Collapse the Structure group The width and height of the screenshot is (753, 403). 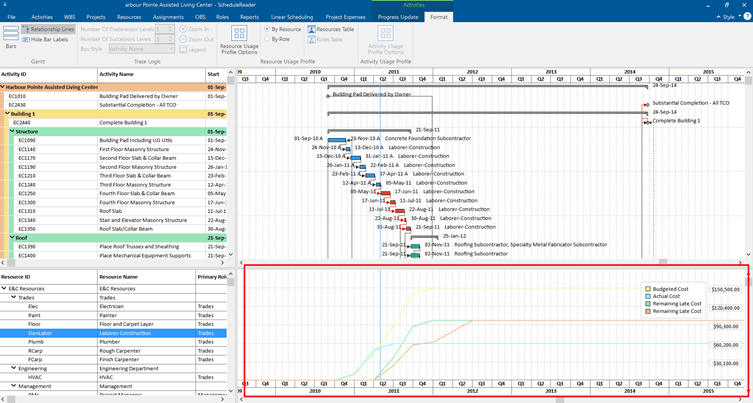pyautogui.click(x=12, y=131)
